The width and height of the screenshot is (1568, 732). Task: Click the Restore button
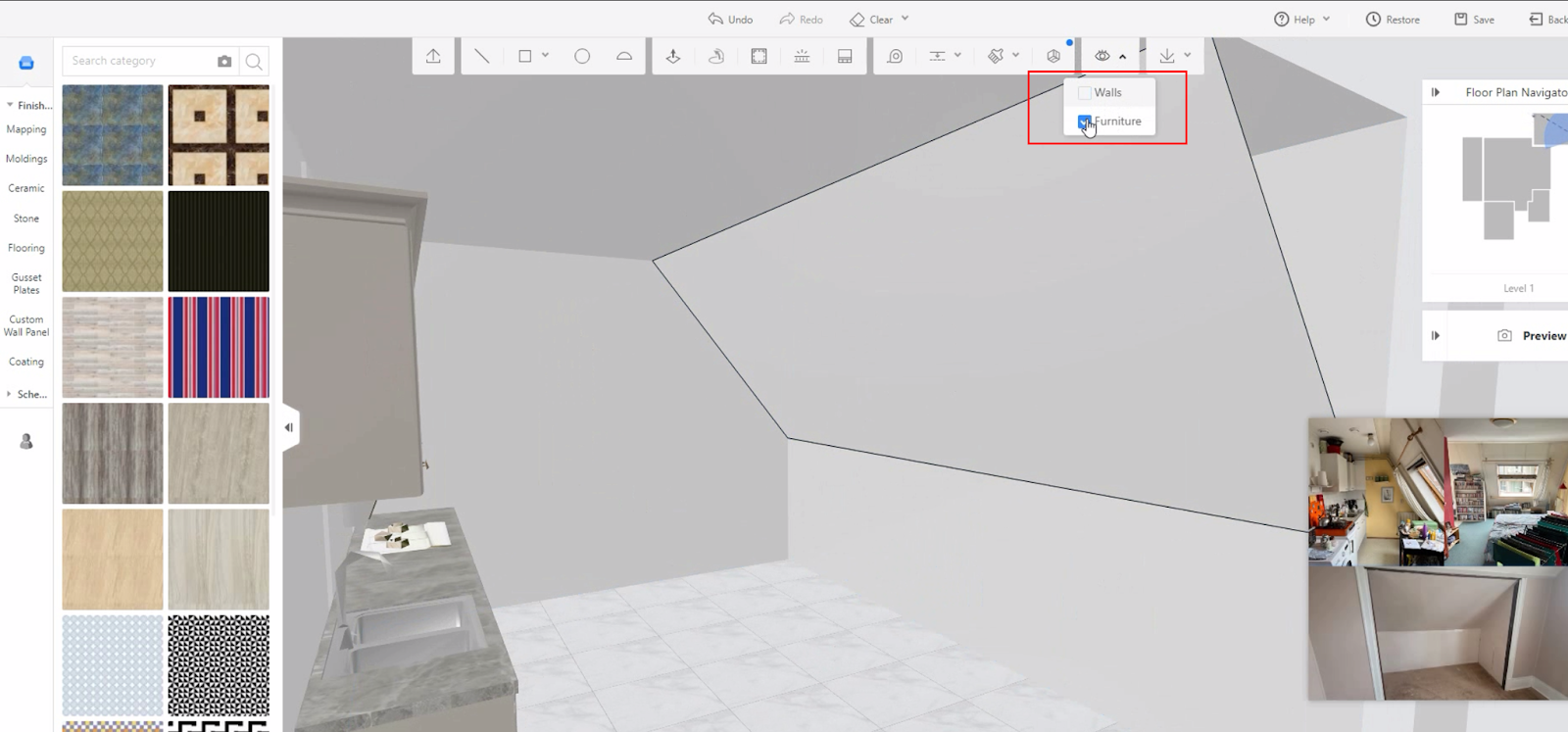tap(1393, 20)
